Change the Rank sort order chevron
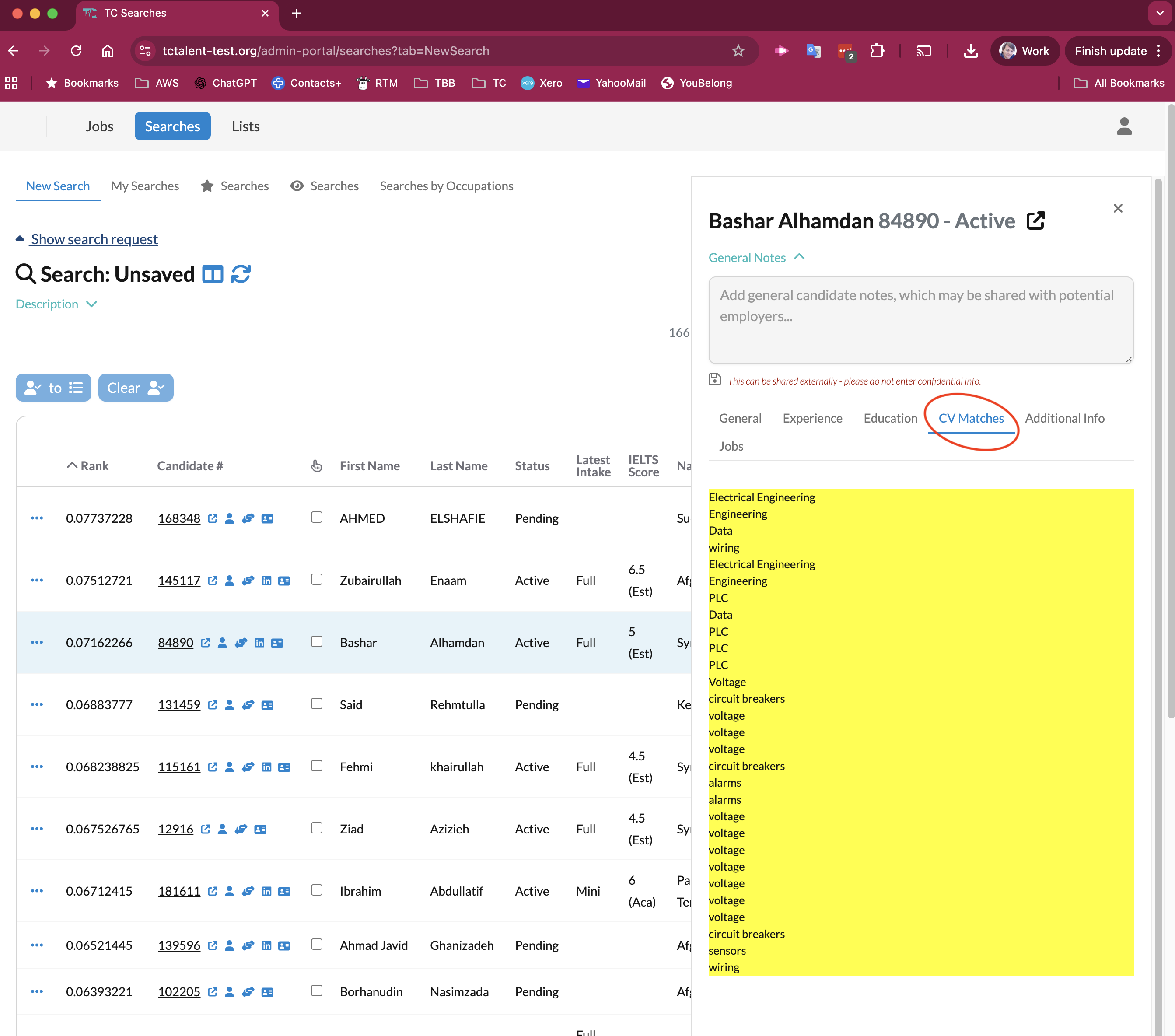 pyautogui.click(x=73, y=465)
